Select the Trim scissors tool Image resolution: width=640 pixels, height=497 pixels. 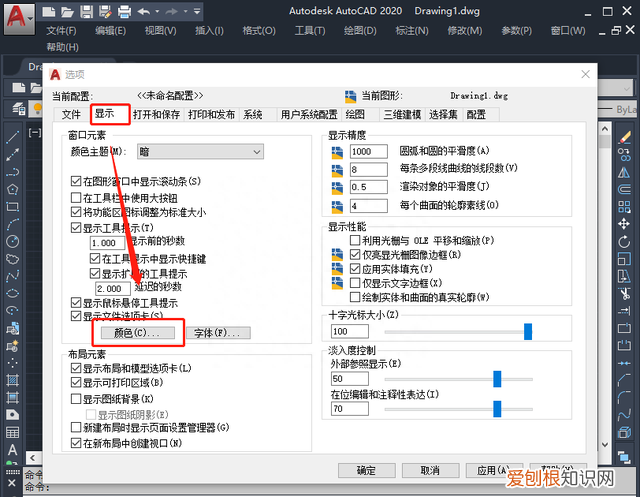point(624,293)
